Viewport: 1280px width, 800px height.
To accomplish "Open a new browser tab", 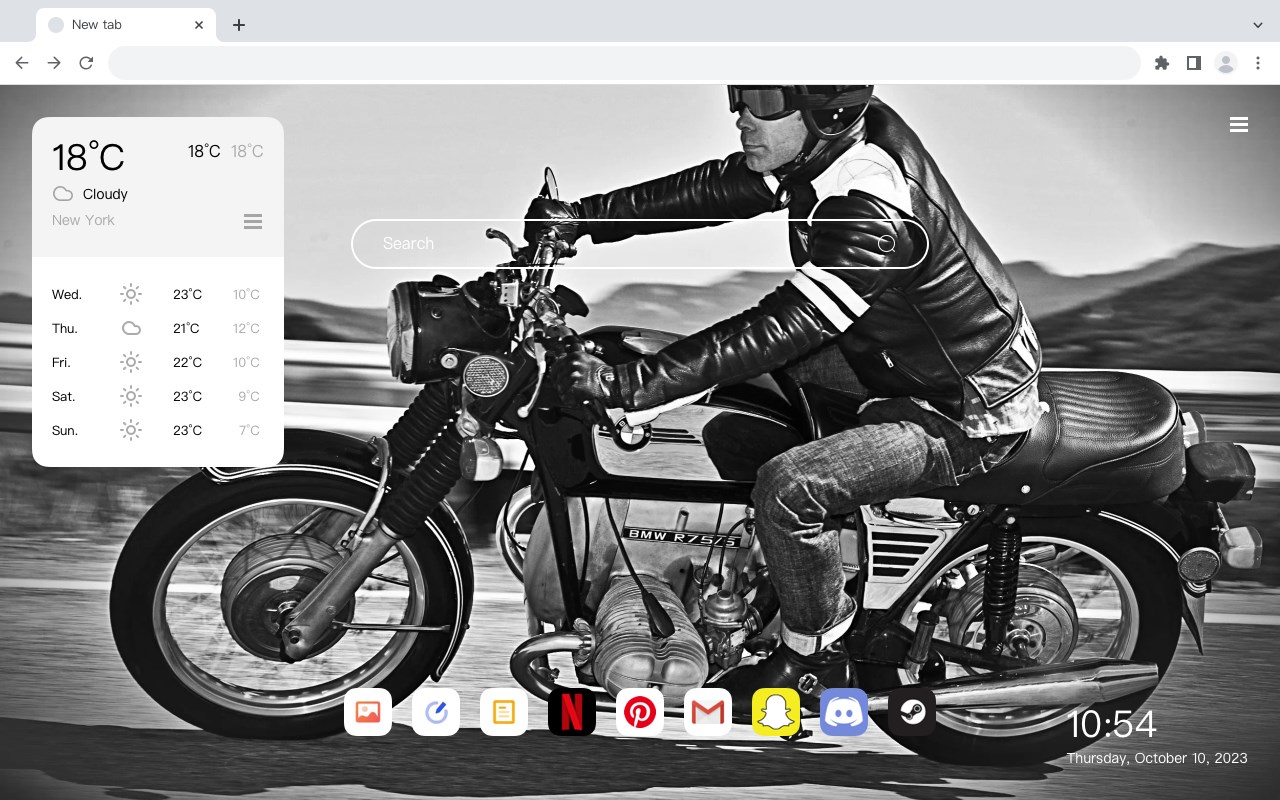I will (238, 25).
